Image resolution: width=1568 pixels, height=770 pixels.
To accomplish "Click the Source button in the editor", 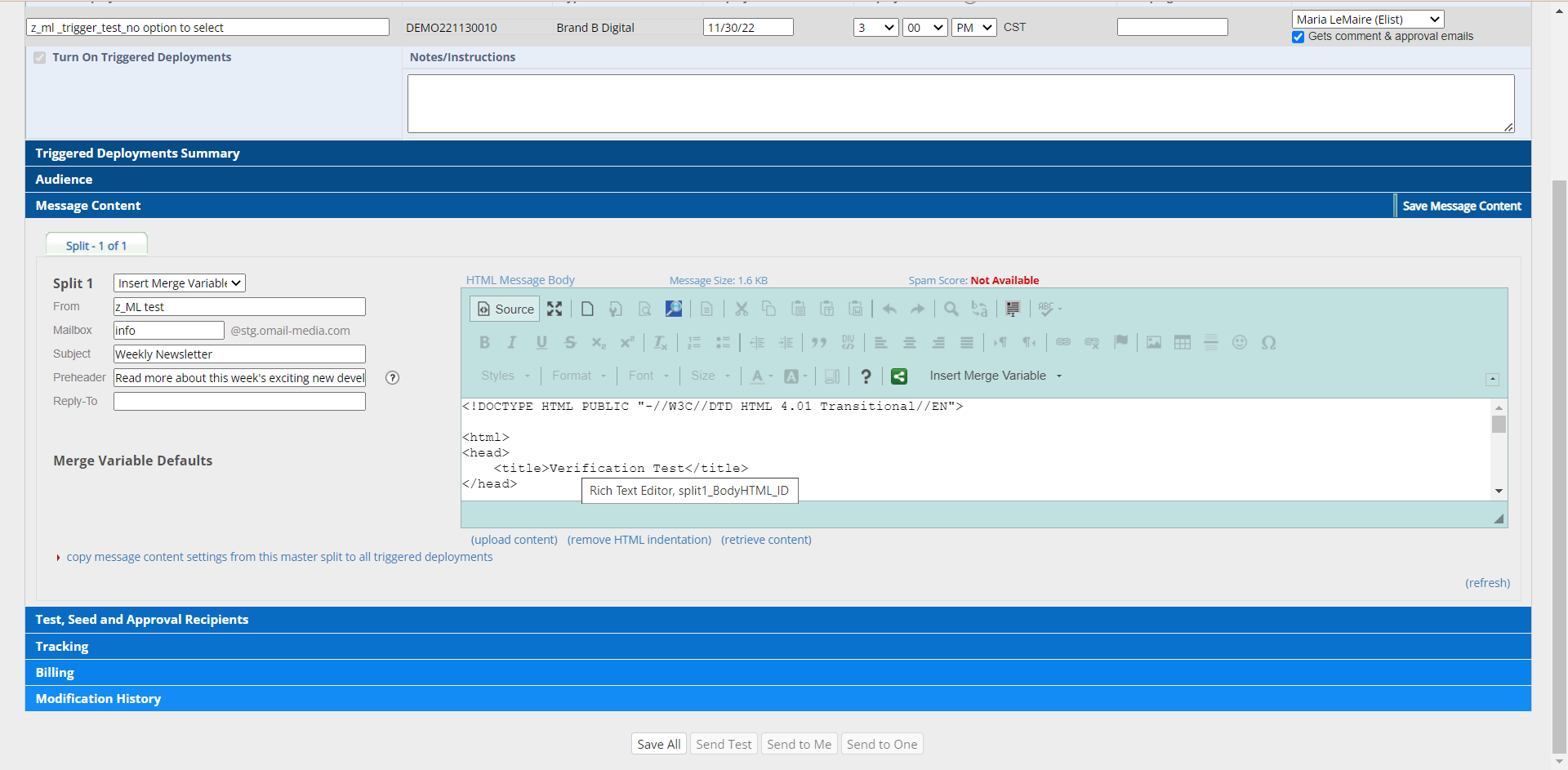I will point(506,309).
